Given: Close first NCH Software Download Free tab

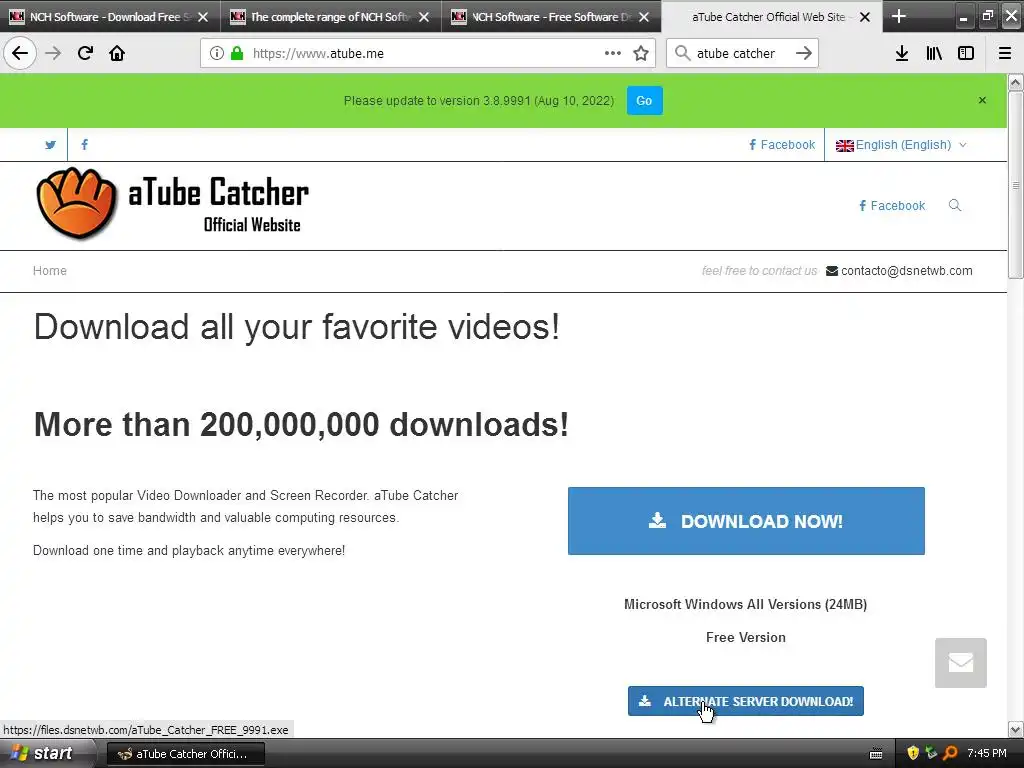Looking at the screenshot, I should [203, 17].
